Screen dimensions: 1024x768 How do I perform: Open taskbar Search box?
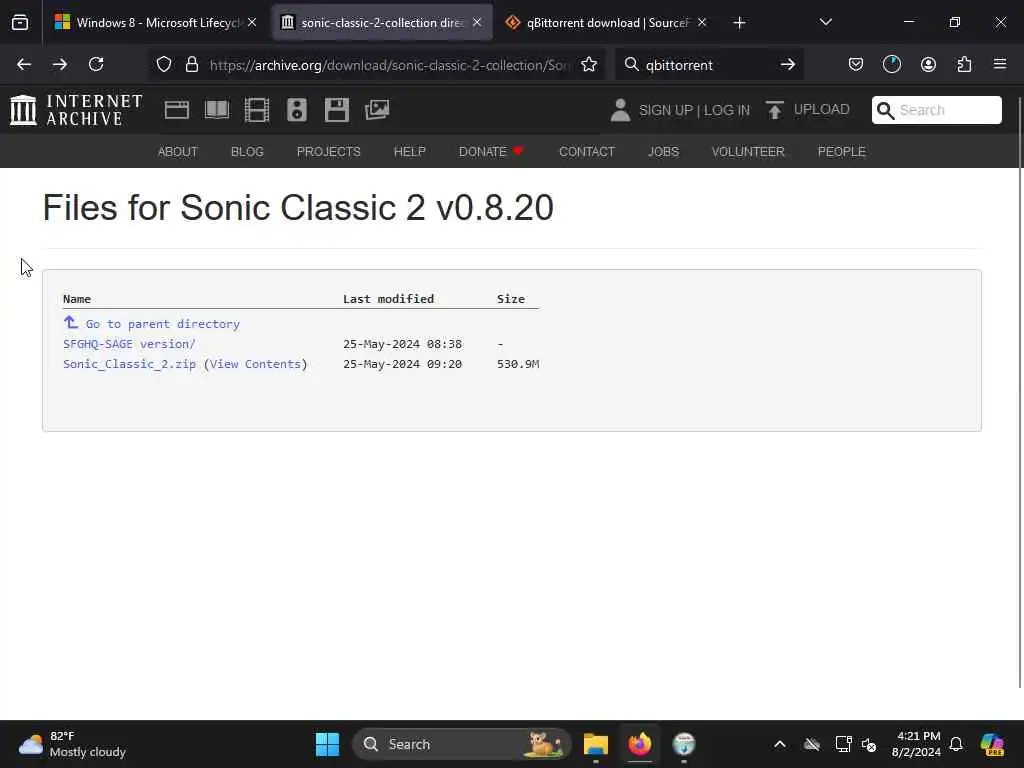(x=462, y=744)
